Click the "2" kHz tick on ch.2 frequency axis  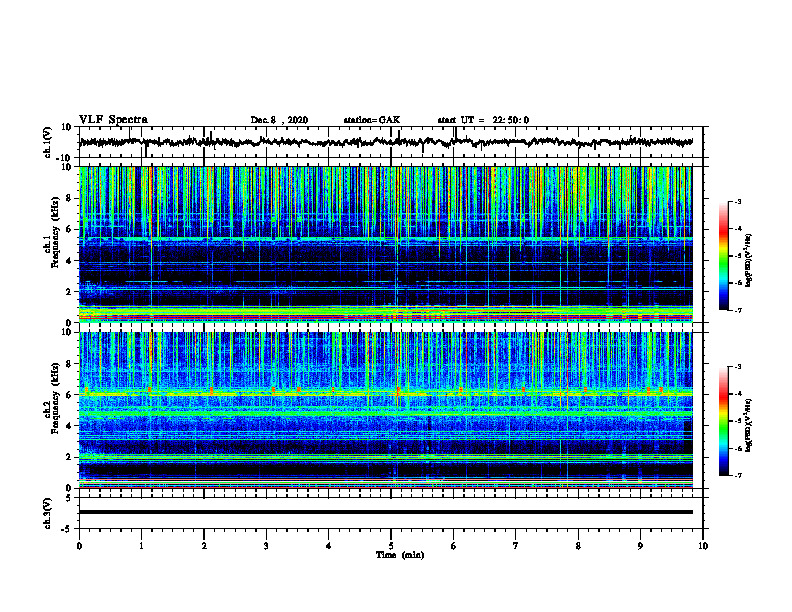click(70, 457)
